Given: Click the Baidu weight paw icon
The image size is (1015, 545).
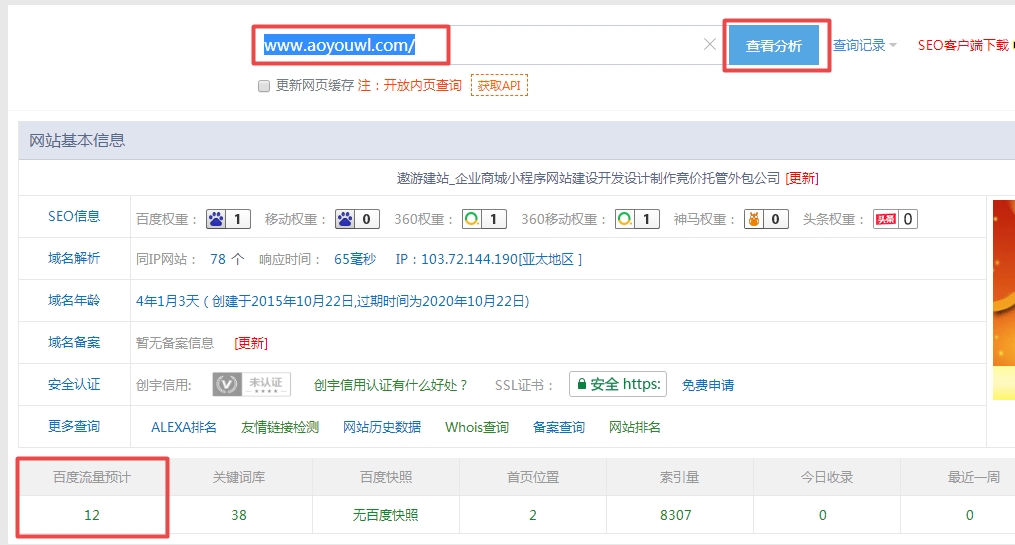Looking at the screenshot, I should (x=217, y=219).
